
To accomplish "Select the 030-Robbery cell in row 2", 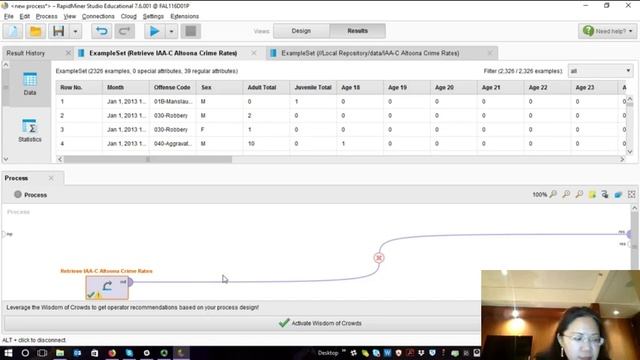I will click(x=173, y=116).
